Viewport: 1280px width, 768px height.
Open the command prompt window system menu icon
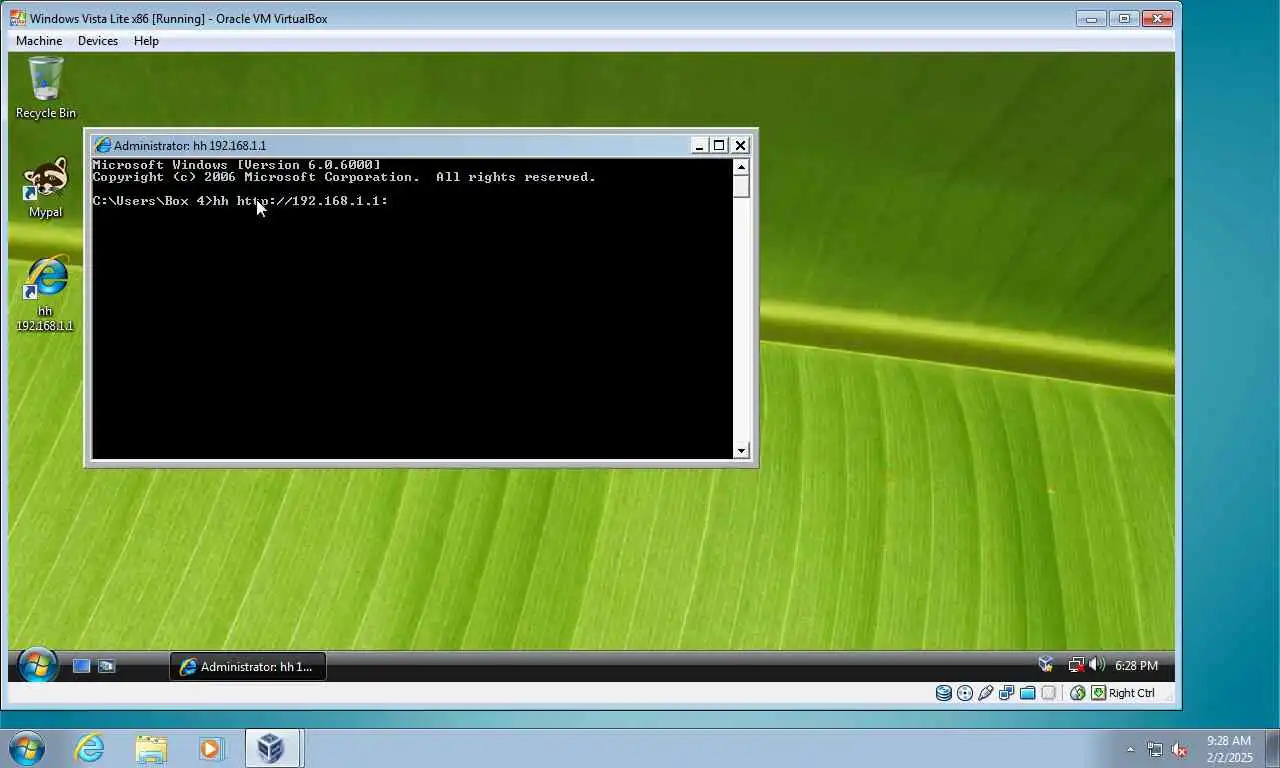pyautogui.click(x=103, y=145)
